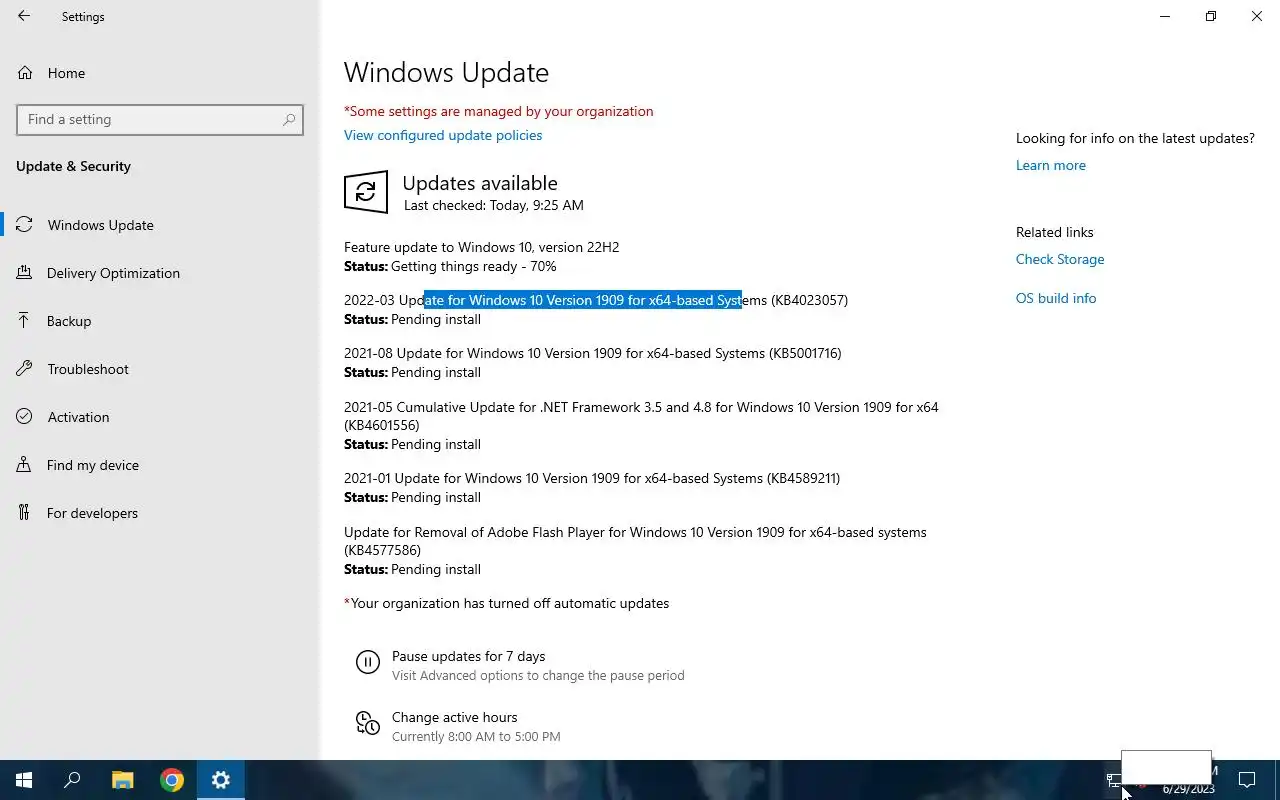Click the Troubleshoot wrench icon
The height and width of the screenshot is (800, 1280).
point(24,369)
